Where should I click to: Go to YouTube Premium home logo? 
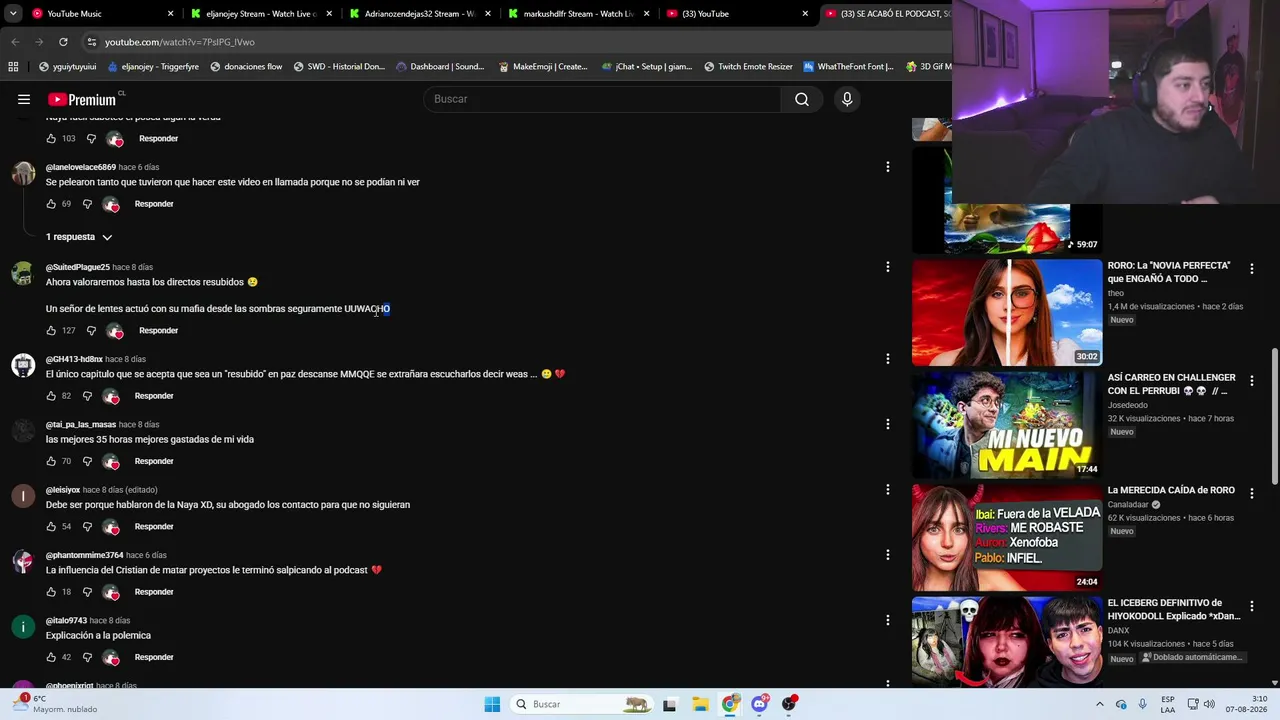coord(82,99)
